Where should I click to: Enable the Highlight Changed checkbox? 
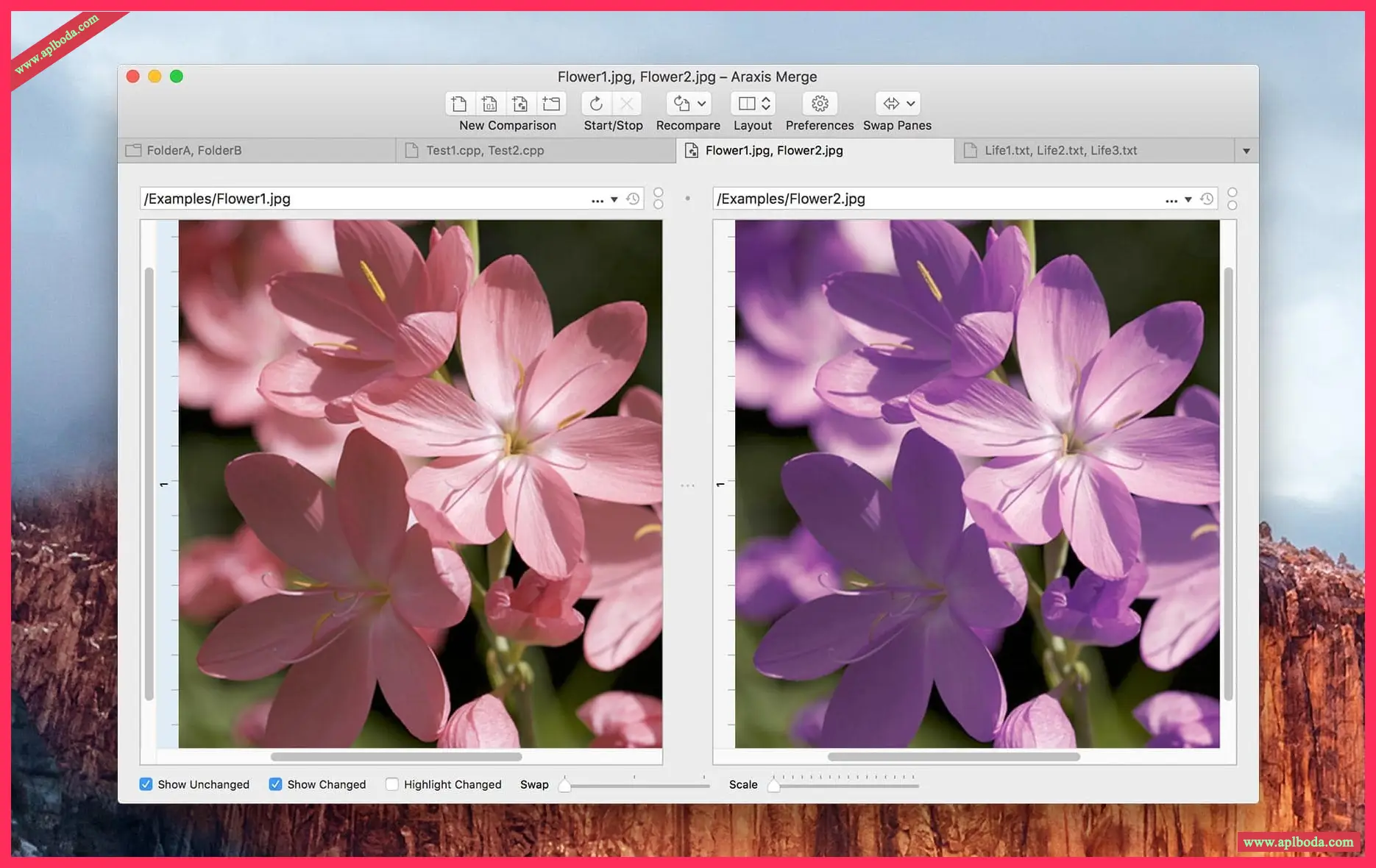point(392,784)
